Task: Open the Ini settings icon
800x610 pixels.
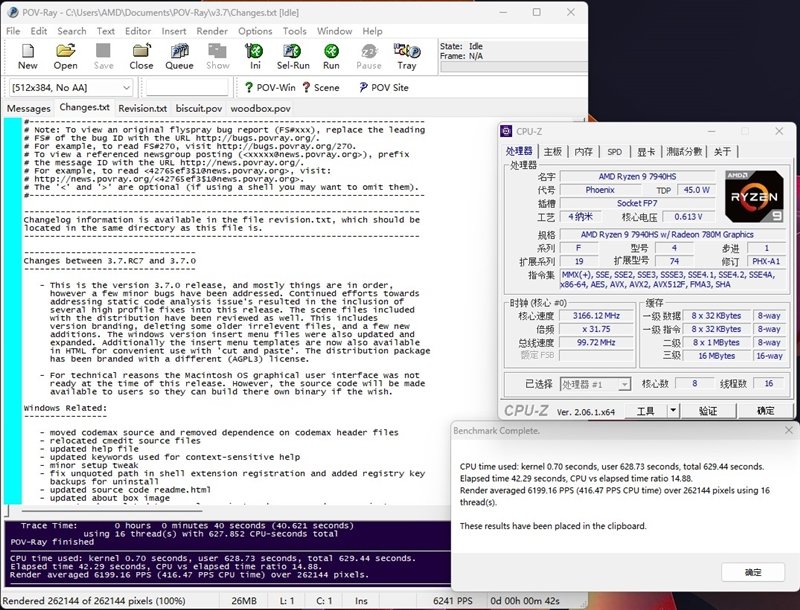Action: [x=255, y=54]
